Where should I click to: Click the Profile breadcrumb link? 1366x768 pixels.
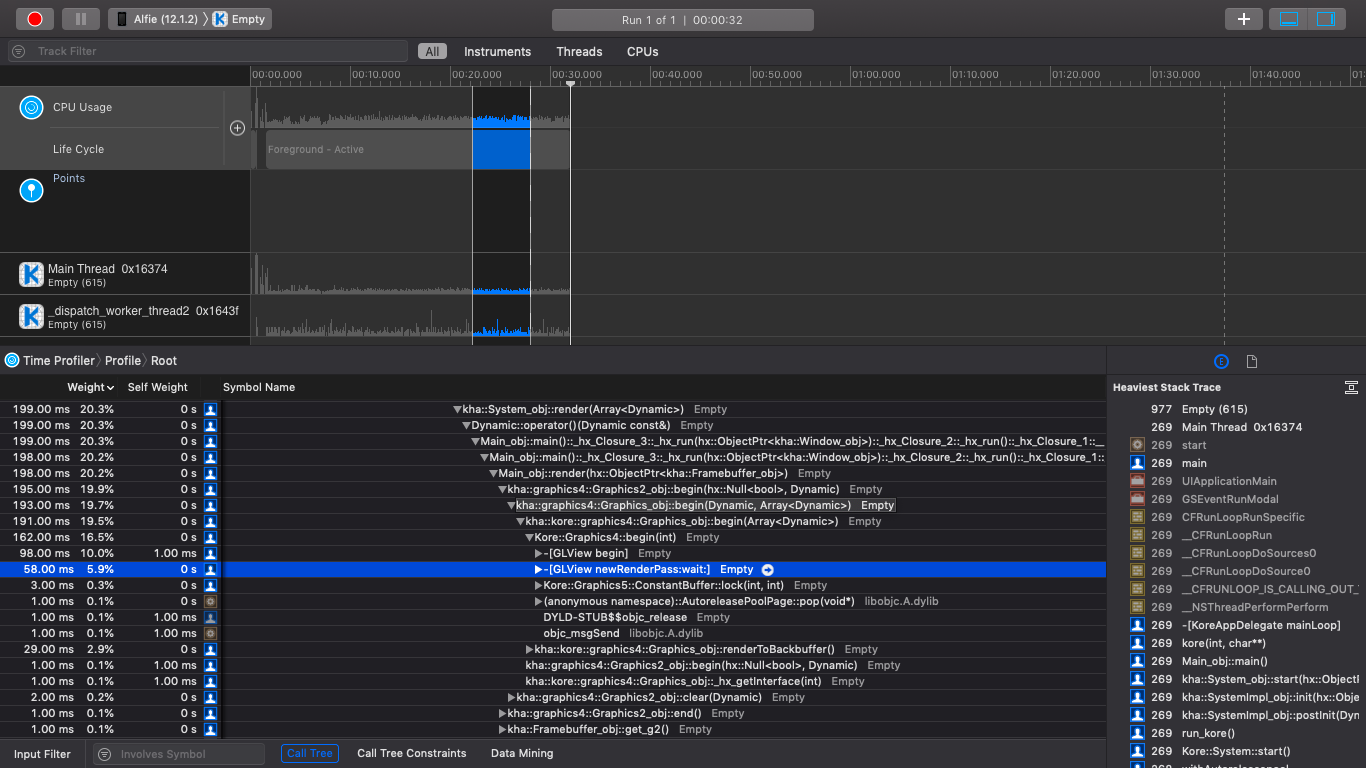point(123,360)
